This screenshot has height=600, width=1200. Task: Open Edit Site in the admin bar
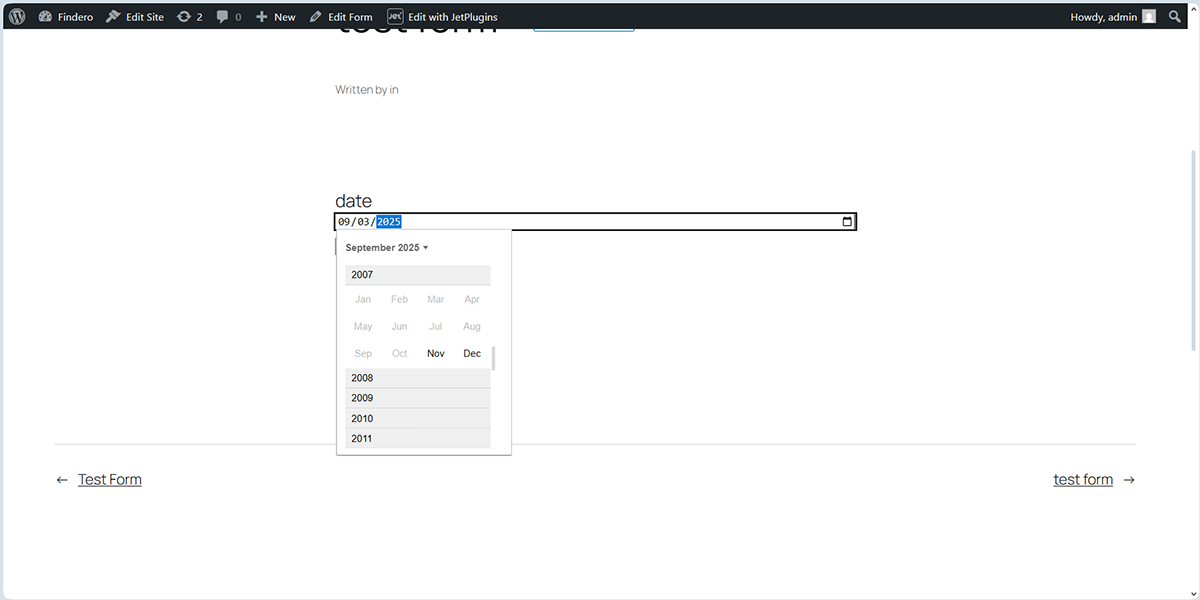pyautogui.click(x=135, y=16)
